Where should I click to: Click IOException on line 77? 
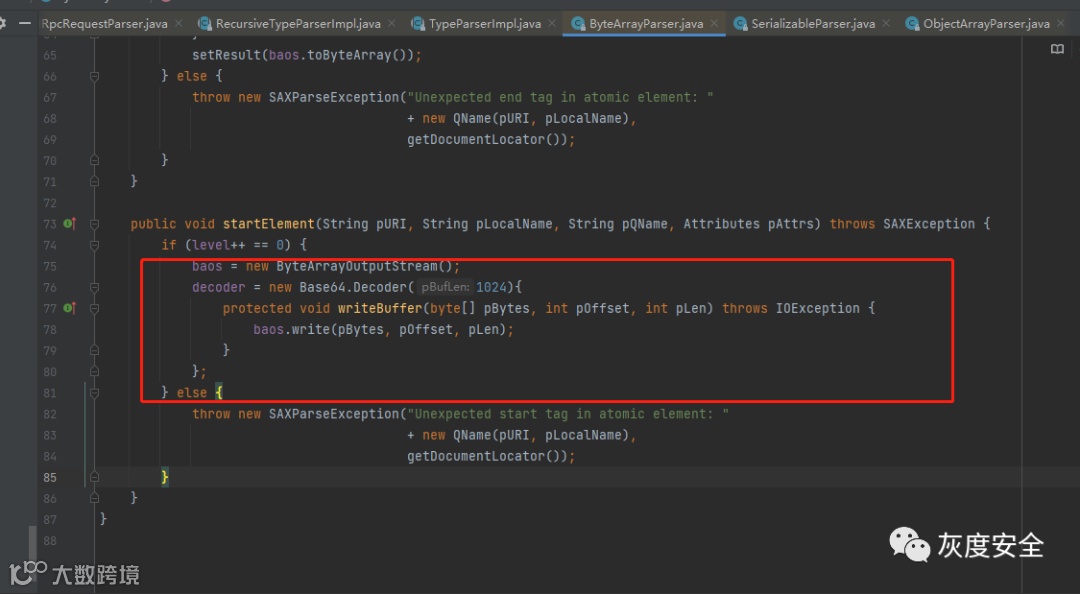[x=818, y=308]
